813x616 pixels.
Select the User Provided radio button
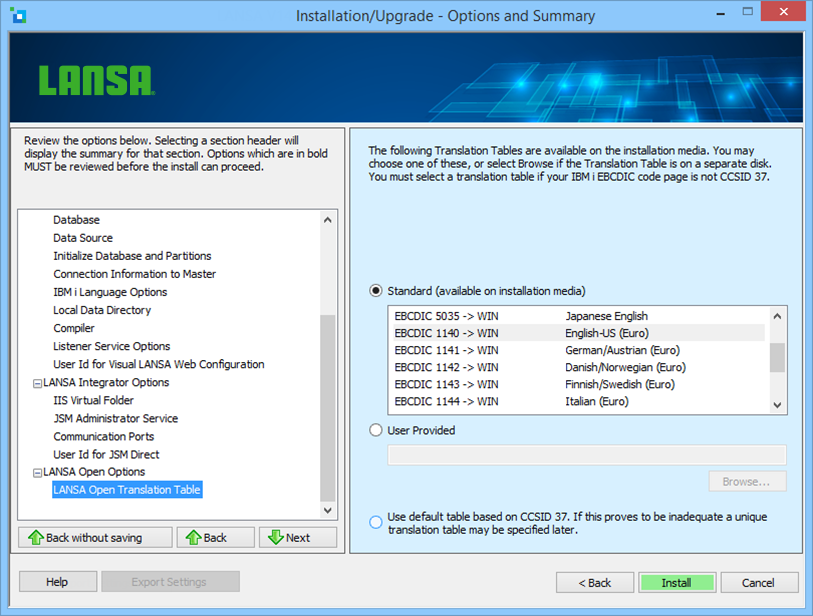click(x=375, y=430)
